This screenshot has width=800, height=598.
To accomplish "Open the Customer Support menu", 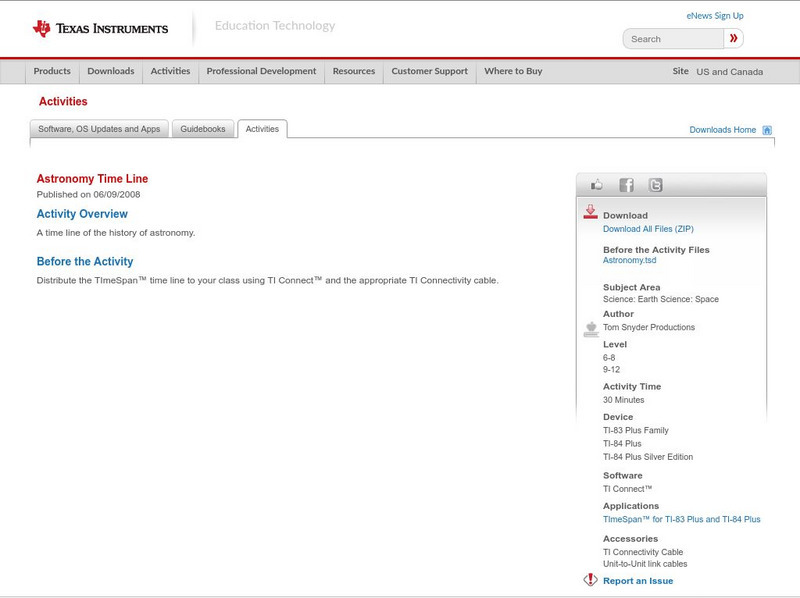I will coord(429,72).
